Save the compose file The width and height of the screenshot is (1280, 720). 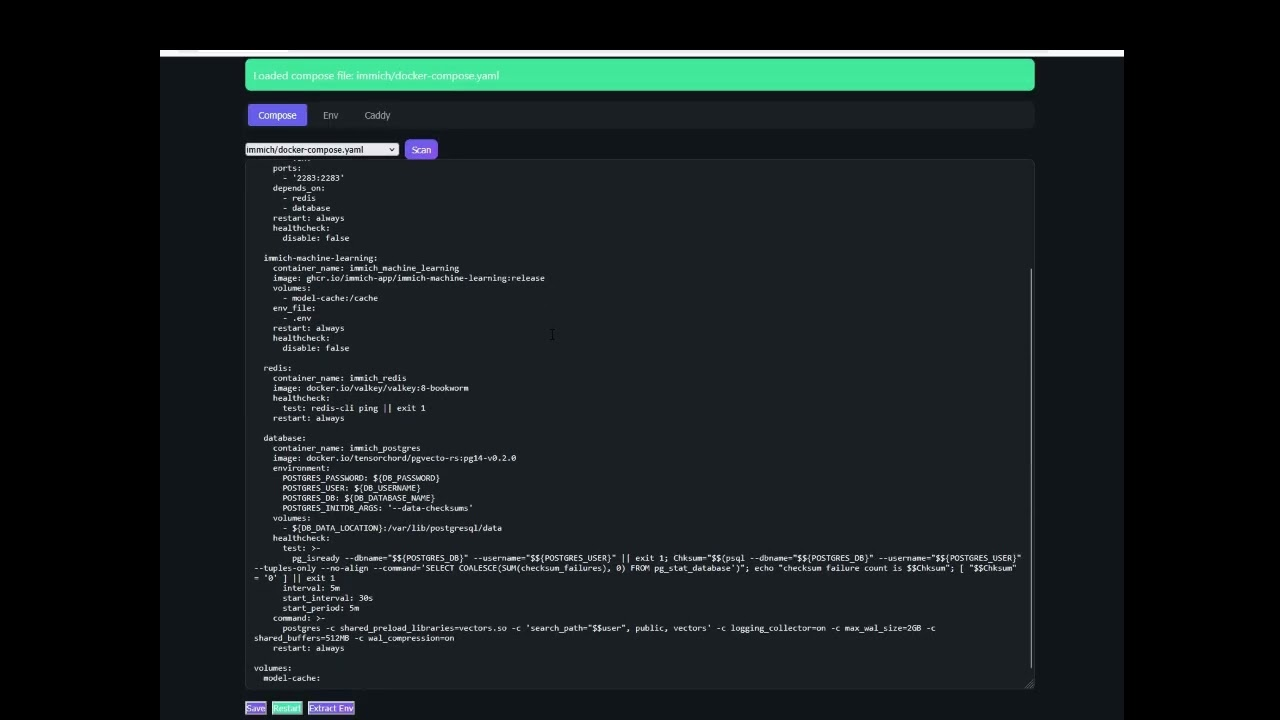pos(256,708)
